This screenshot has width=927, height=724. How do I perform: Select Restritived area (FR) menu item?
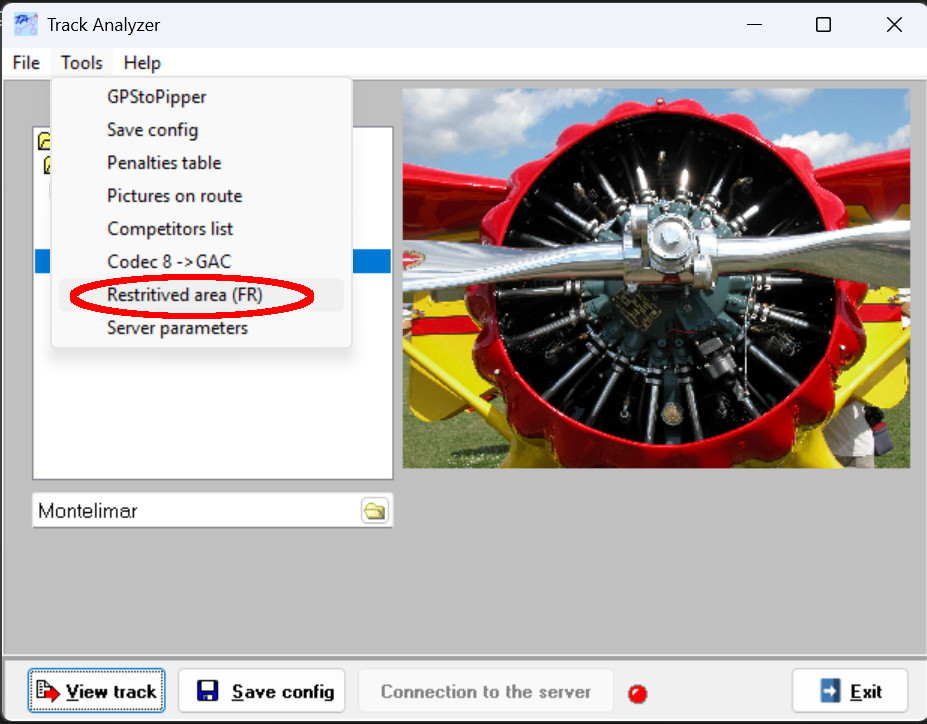point(184,295)
